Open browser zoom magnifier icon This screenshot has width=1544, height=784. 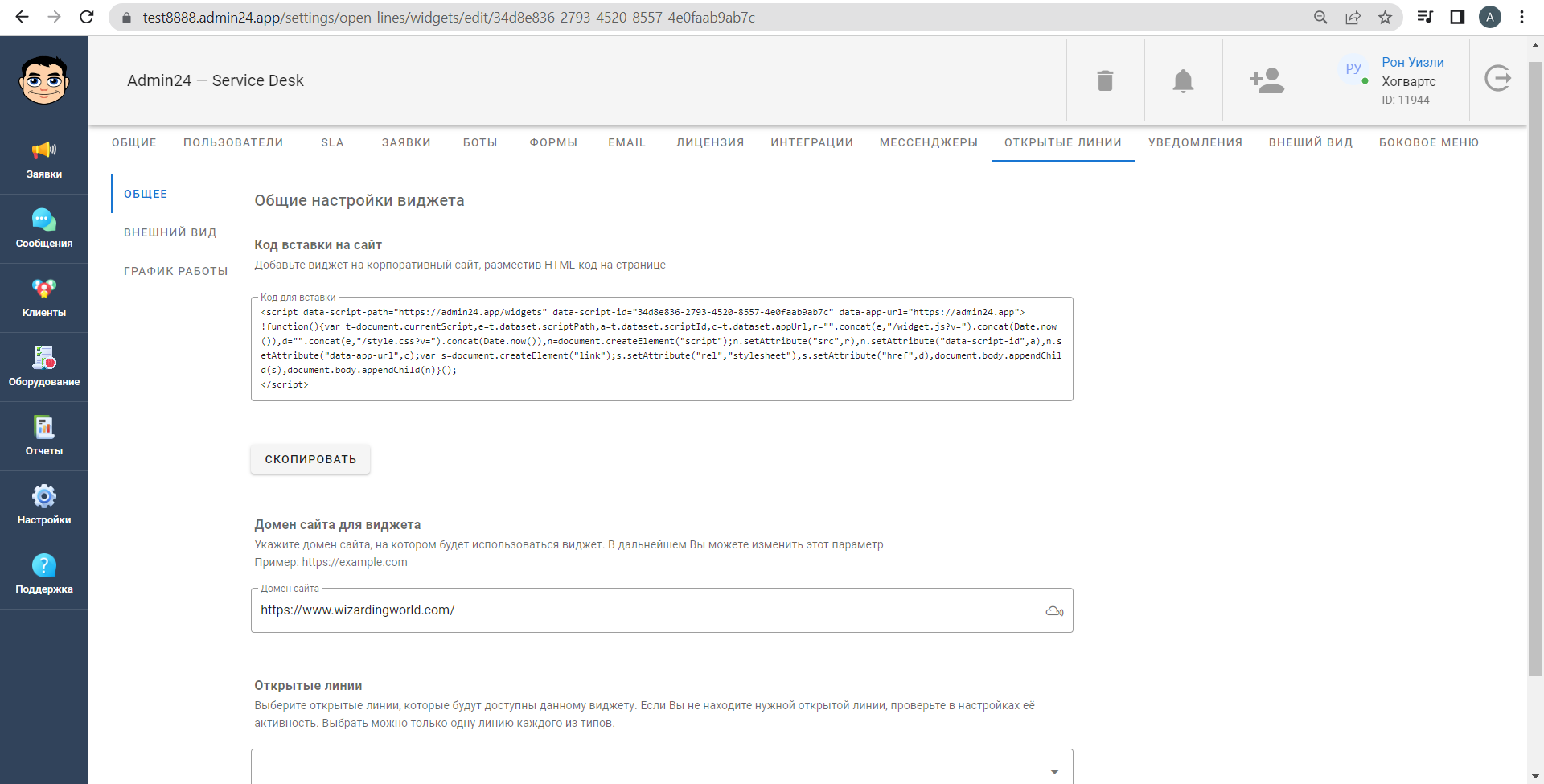(1320, 17)
